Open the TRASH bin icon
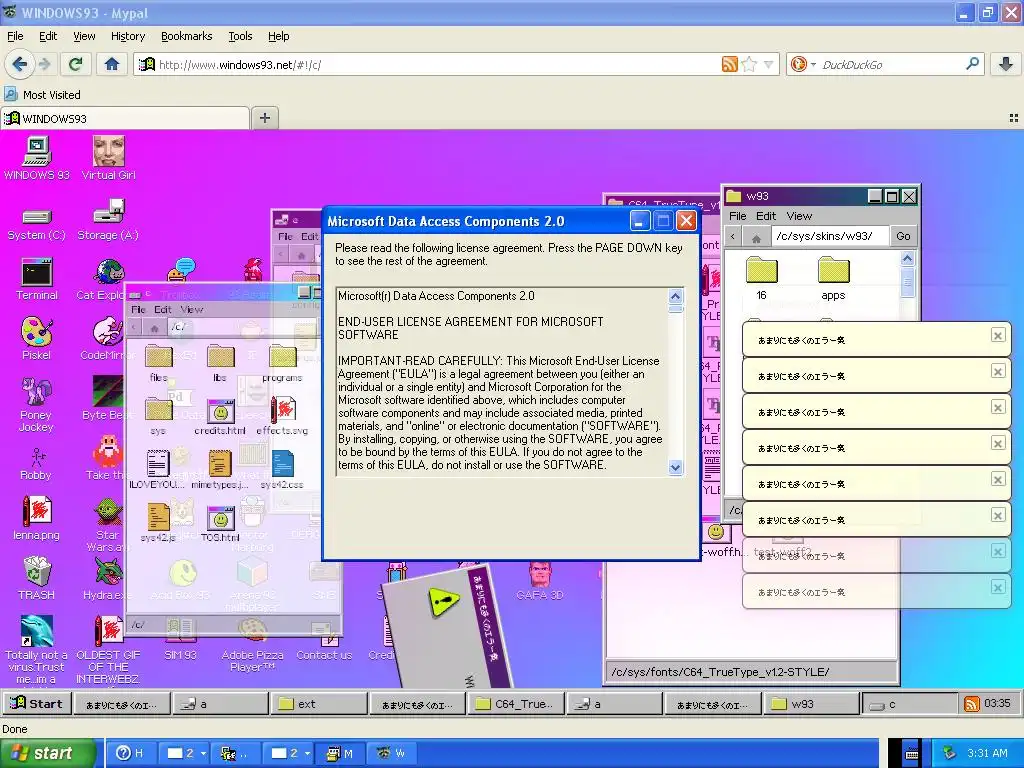The image size is (1024, 768). pyautogui.click(x=37, y=578)
